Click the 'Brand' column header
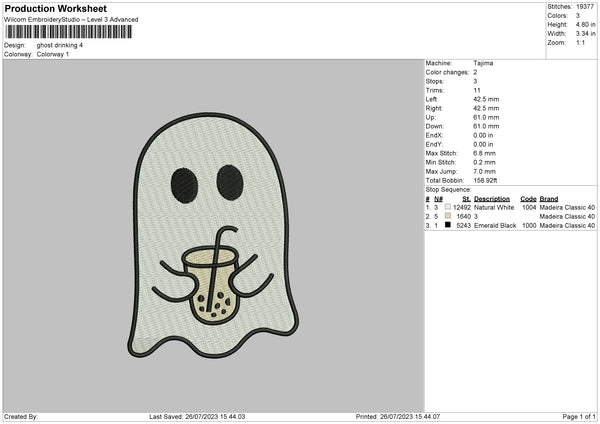Viewport: 600px width, 424px height. pyautogui.click(x=549, y=199)
